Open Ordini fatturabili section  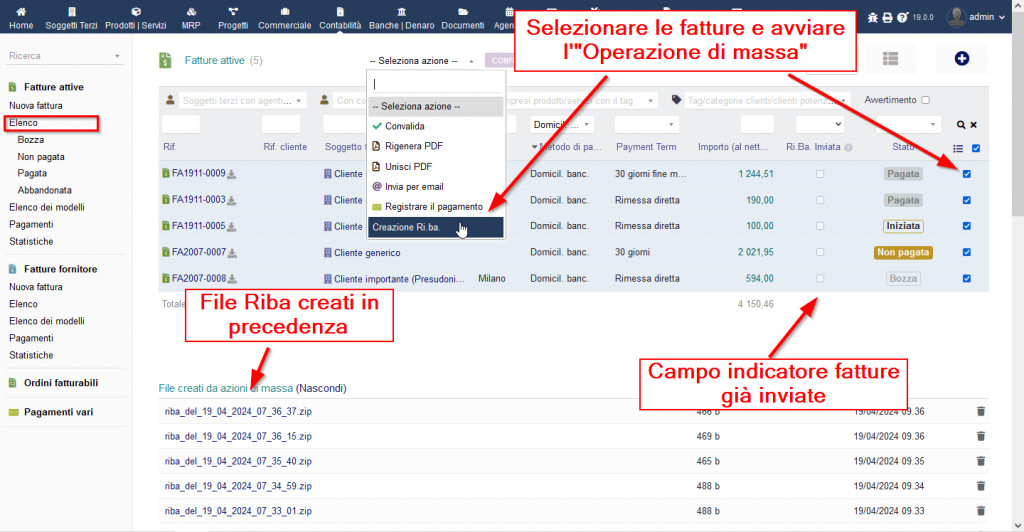[x=61, y=383]
